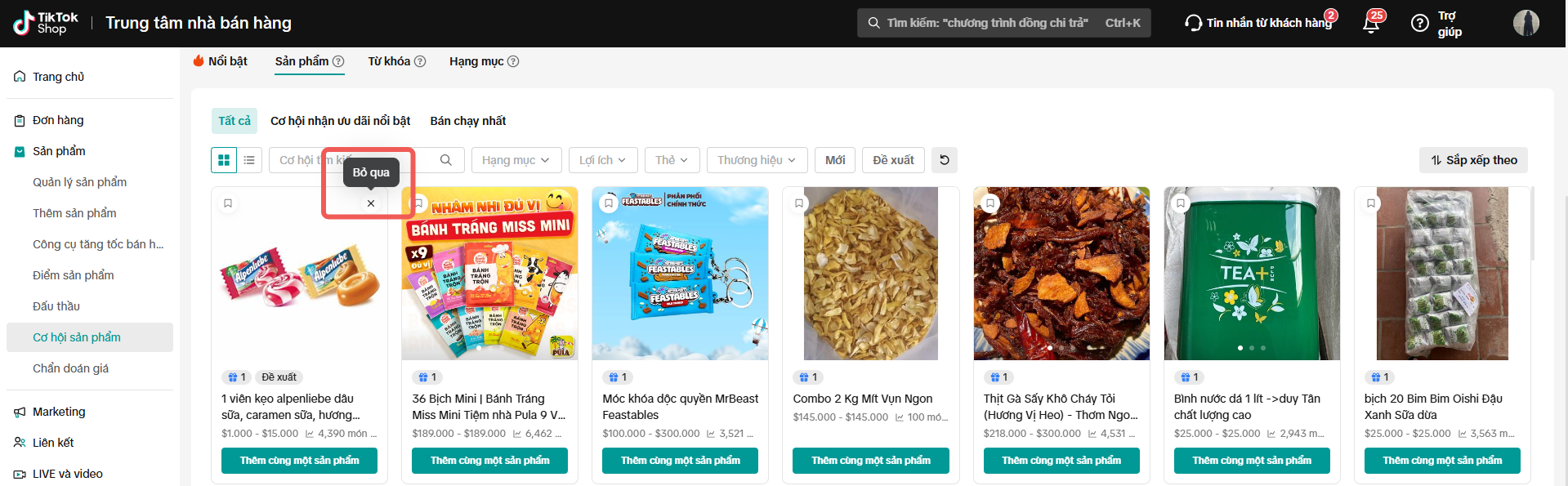Screen dimensions: 1568x486
Task: Select the Bán chạy nhất tab
Action: coord(468,121)
